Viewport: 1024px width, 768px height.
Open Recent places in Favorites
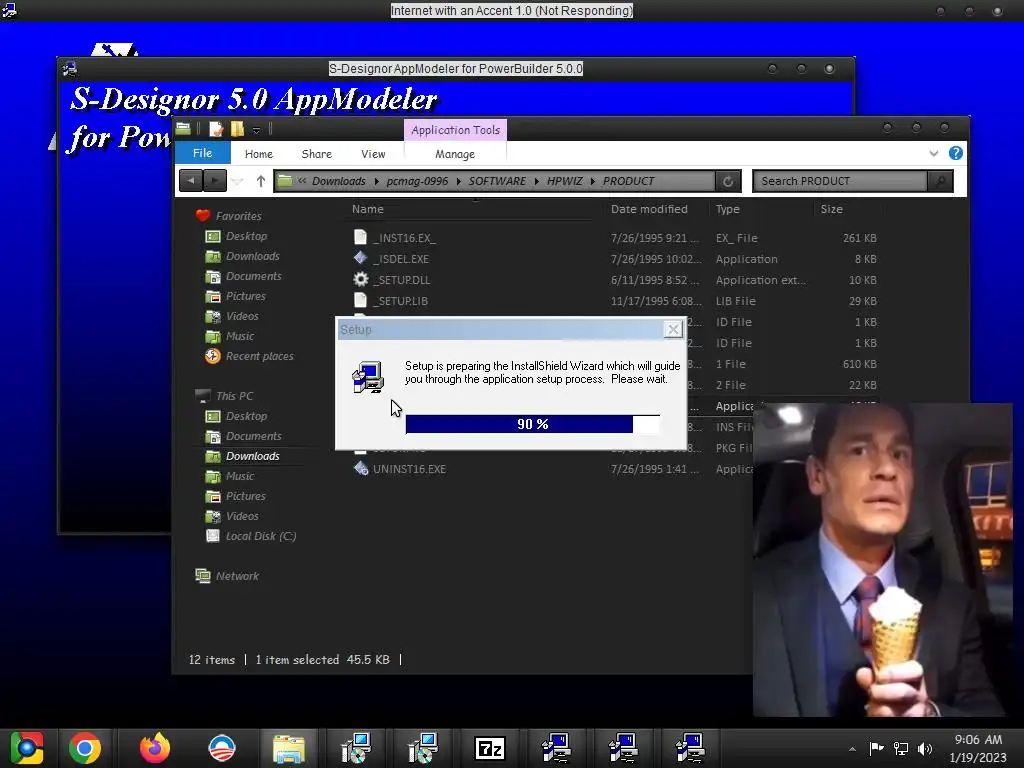click(x=259, y=356)
